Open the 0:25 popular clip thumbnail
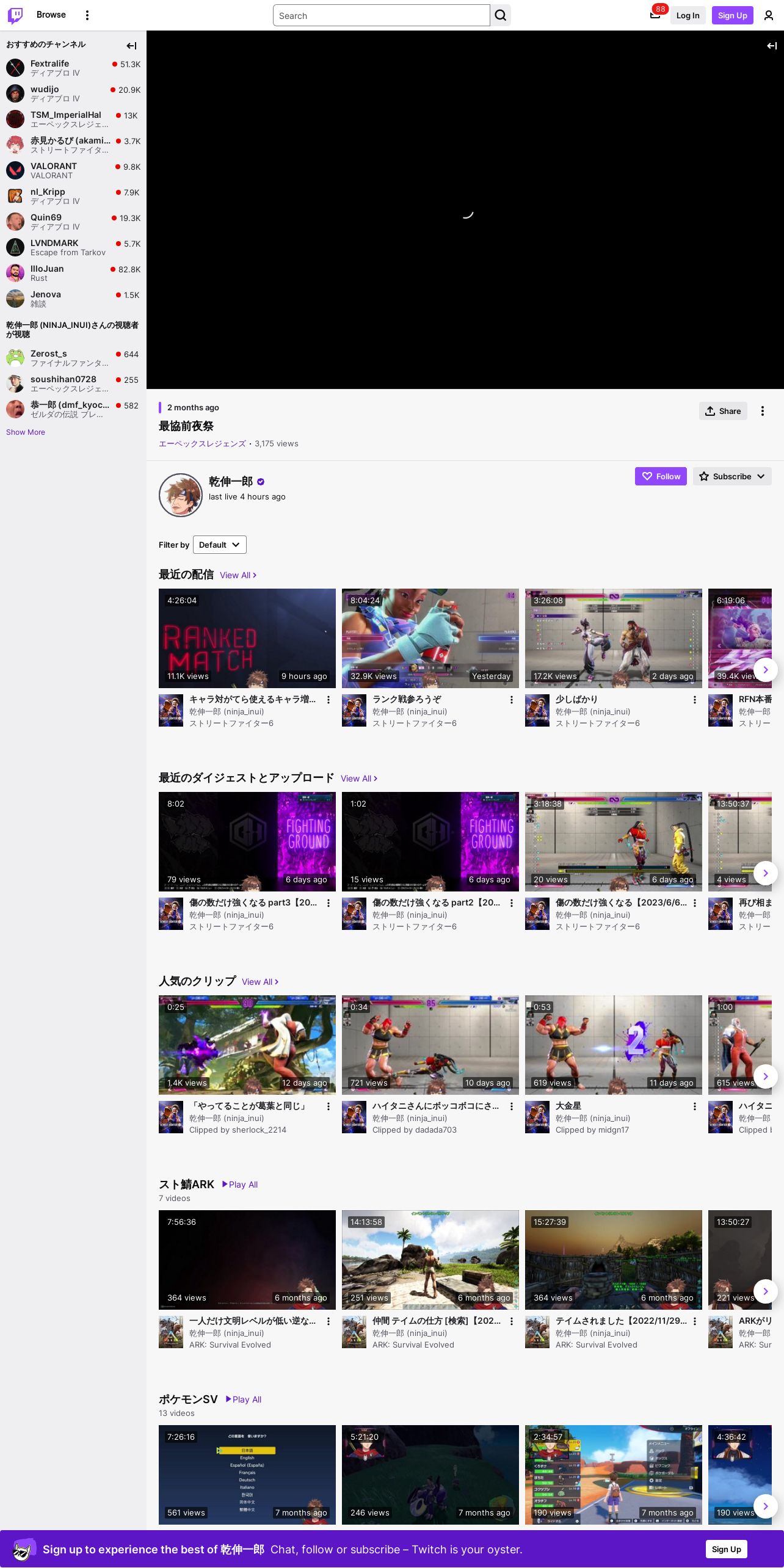Image resolution: width=784 pixels, height=1568 pixels. click(x=247, y=1045)
